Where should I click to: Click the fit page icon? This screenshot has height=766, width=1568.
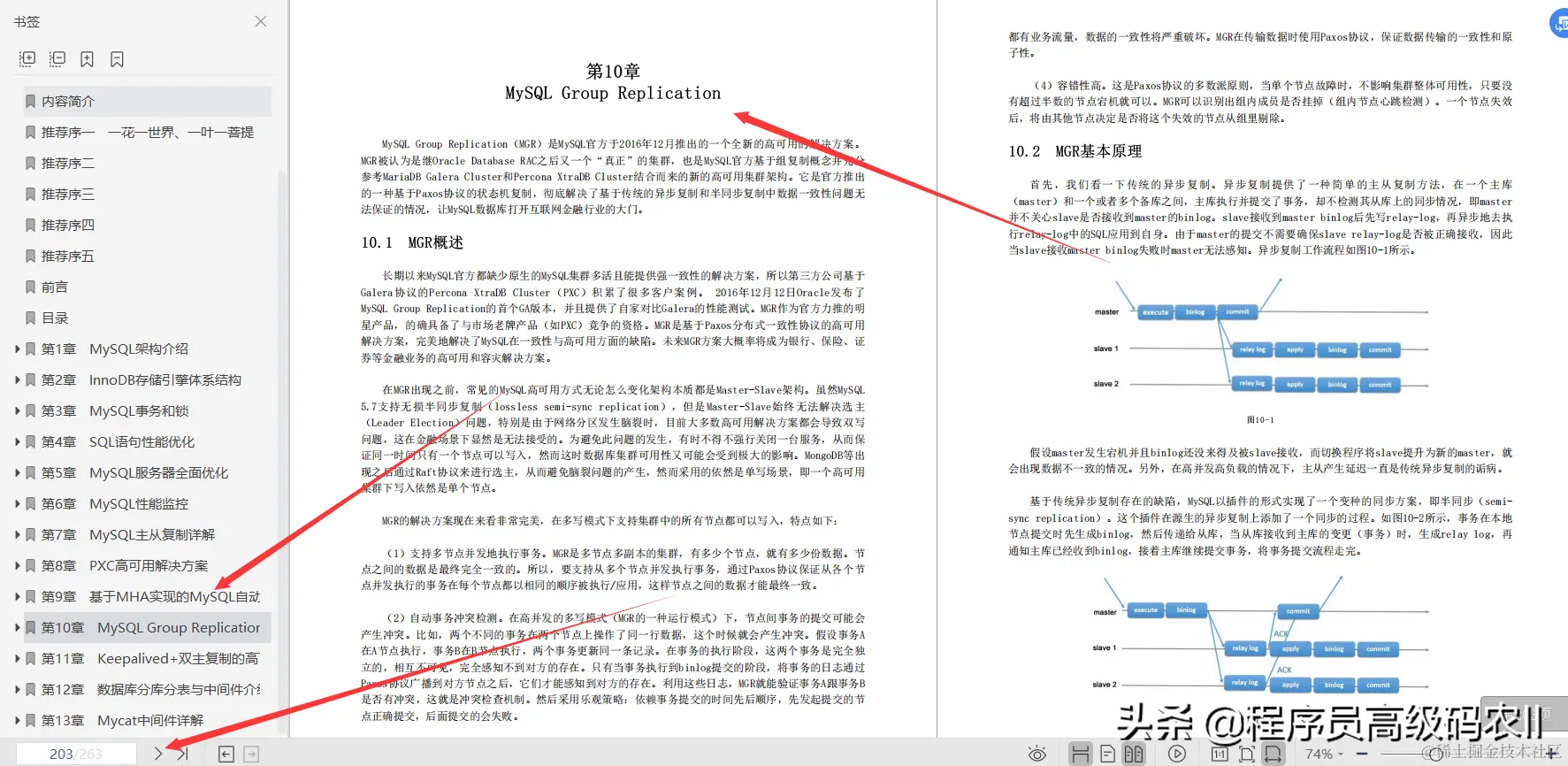click(1246, 754)
